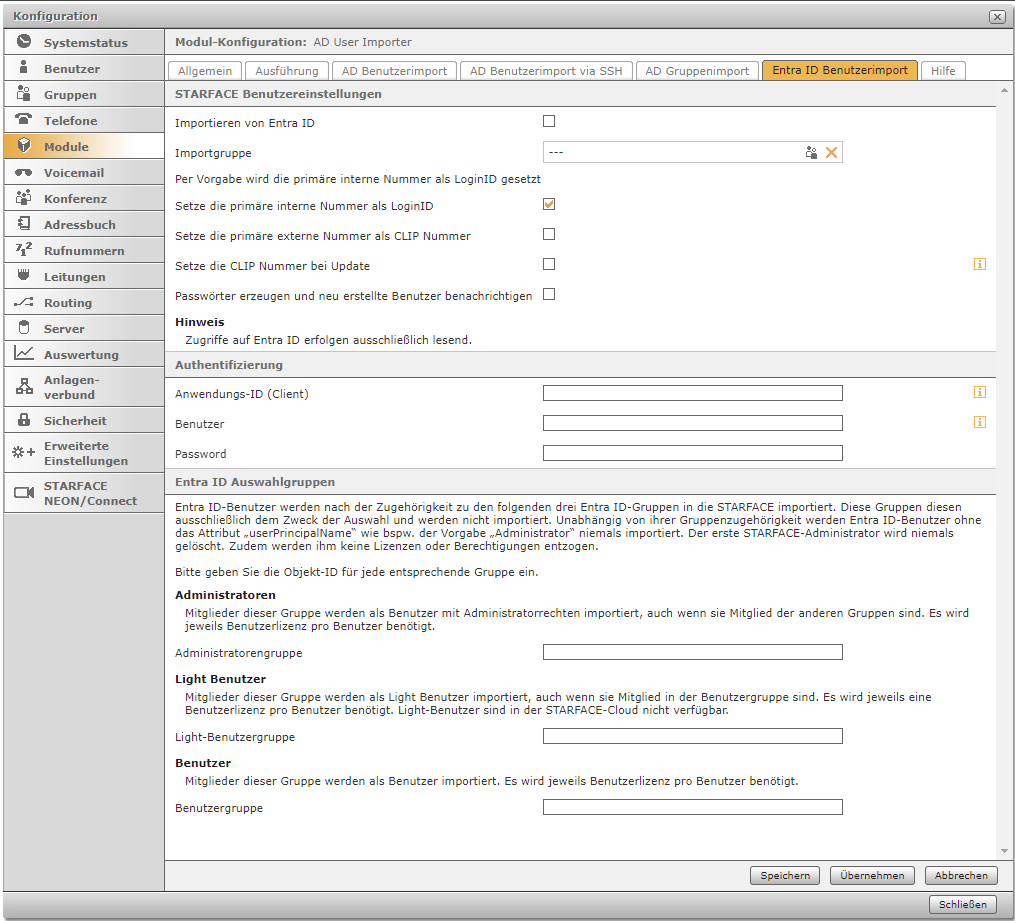Image resolution: width=1015 pixels, height=921 pixels.
Task: Click the Benutzer person icon in sidebar
Action: pos(24,67)
